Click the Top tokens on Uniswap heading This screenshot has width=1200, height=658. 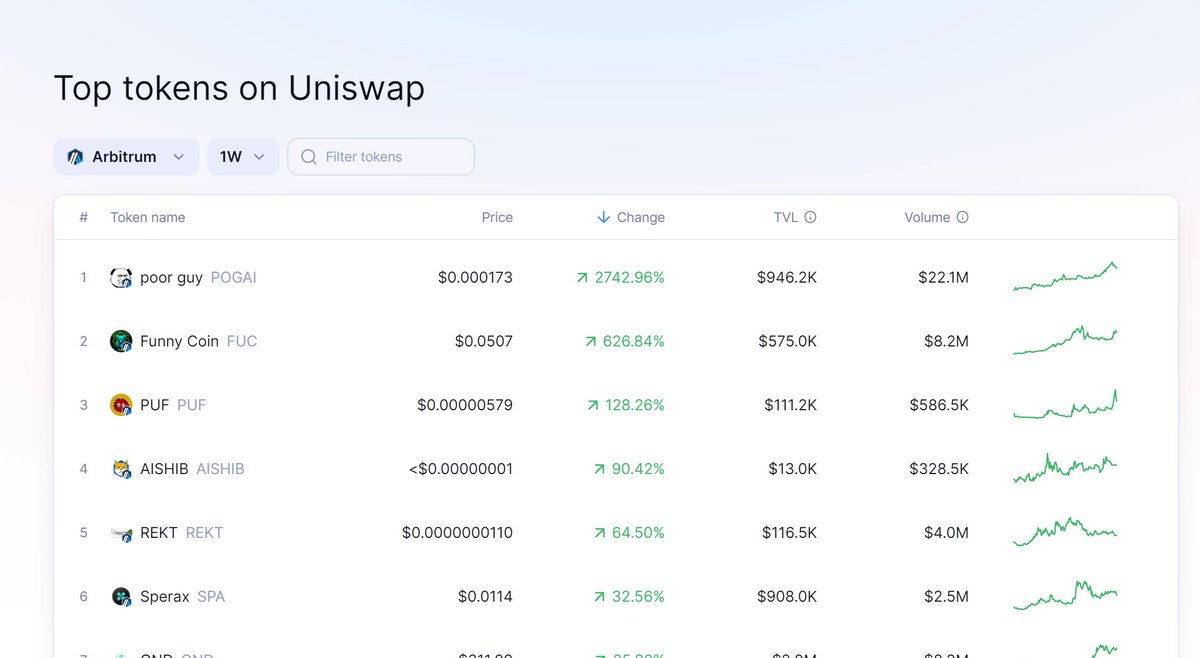[x=239, y=89]
